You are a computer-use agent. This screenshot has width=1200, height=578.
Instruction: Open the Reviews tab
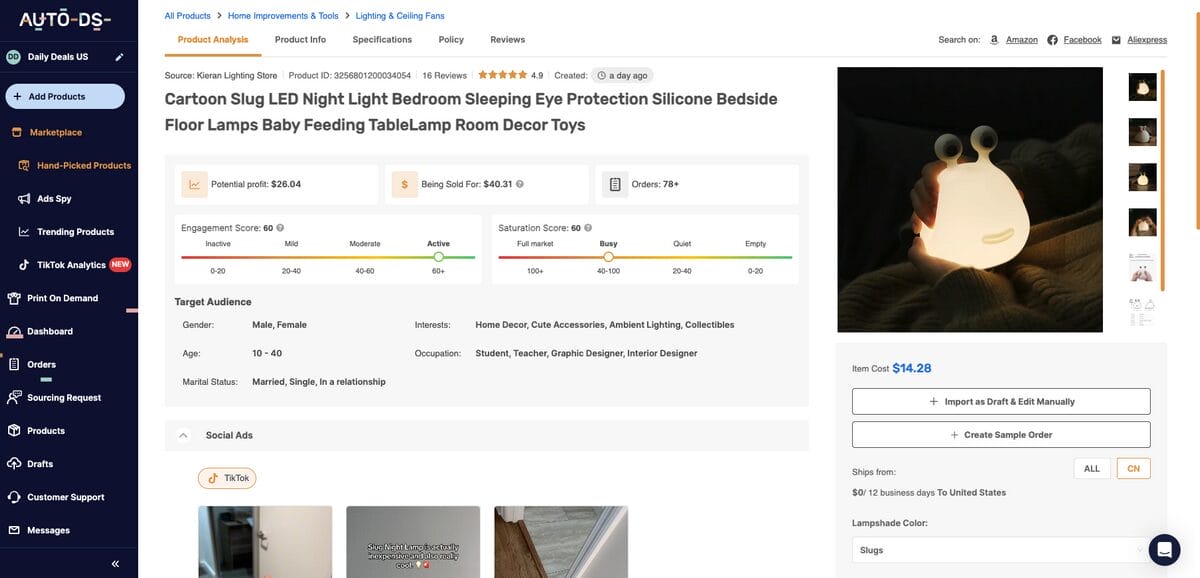[x=507, y=40]
